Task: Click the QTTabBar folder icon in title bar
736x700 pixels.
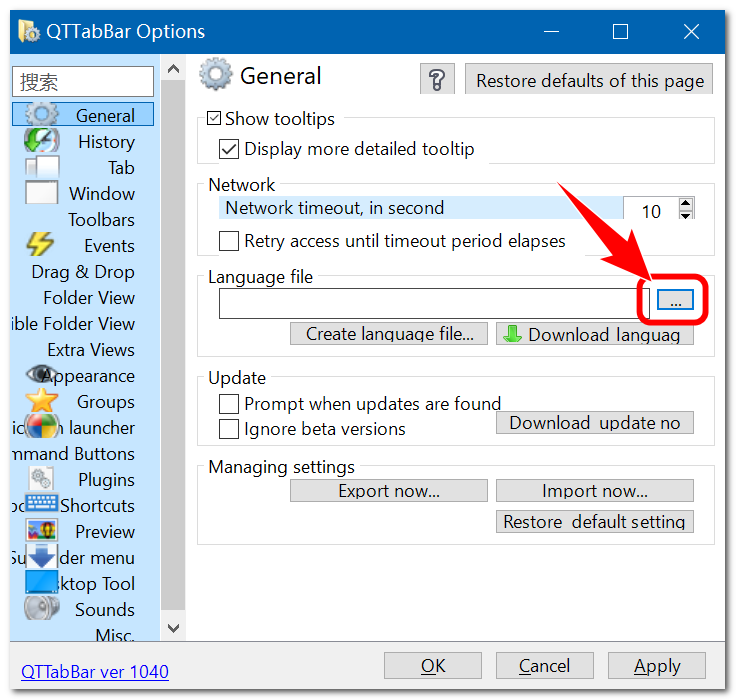Action: click(x=29, y=31)
